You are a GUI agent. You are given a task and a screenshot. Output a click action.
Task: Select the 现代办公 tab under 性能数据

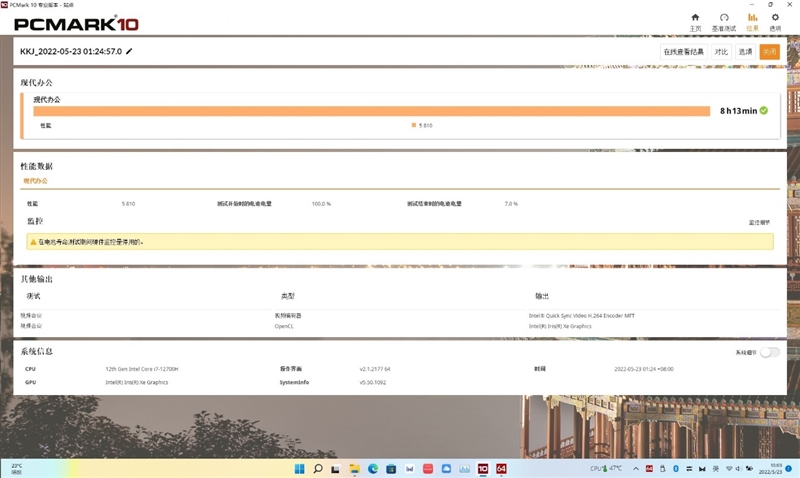coord(35,181)
